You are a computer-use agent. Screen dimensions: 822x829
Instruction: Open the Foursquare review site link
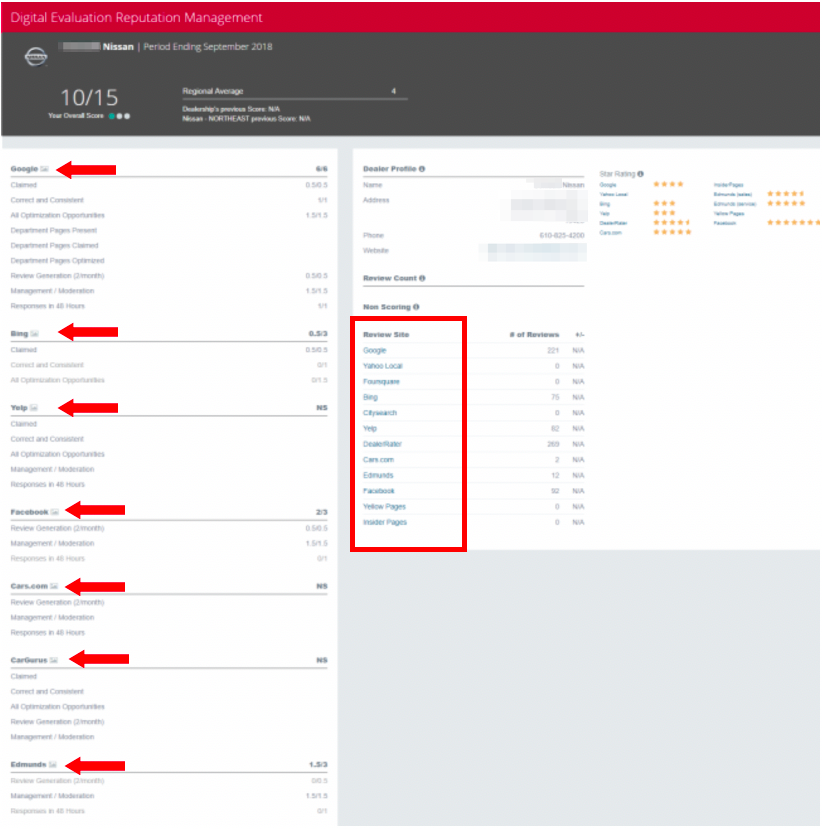381,381
